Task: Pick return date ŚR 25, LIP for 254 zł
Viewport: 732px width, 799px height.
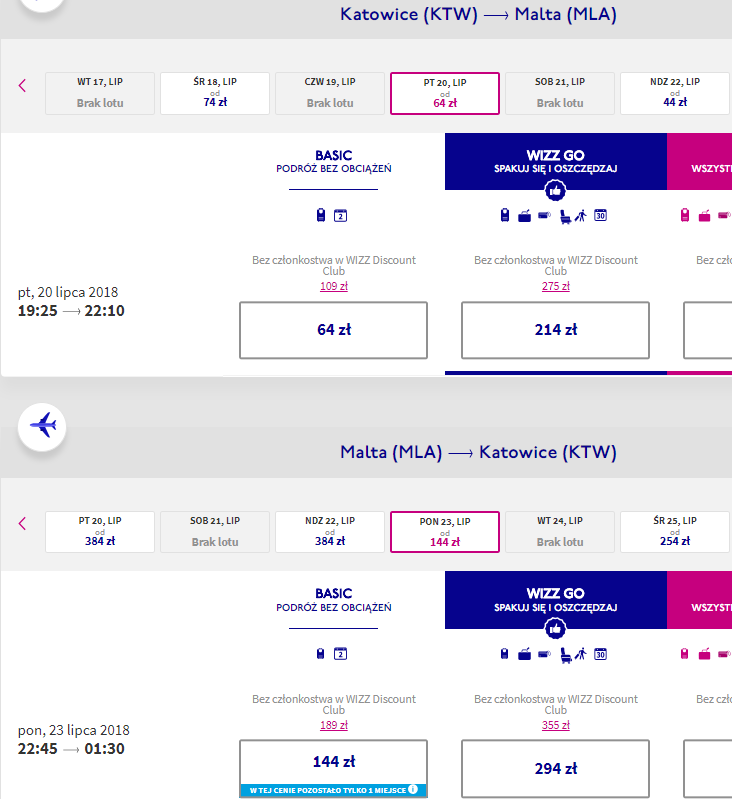Action: click(x=675, y=532)
